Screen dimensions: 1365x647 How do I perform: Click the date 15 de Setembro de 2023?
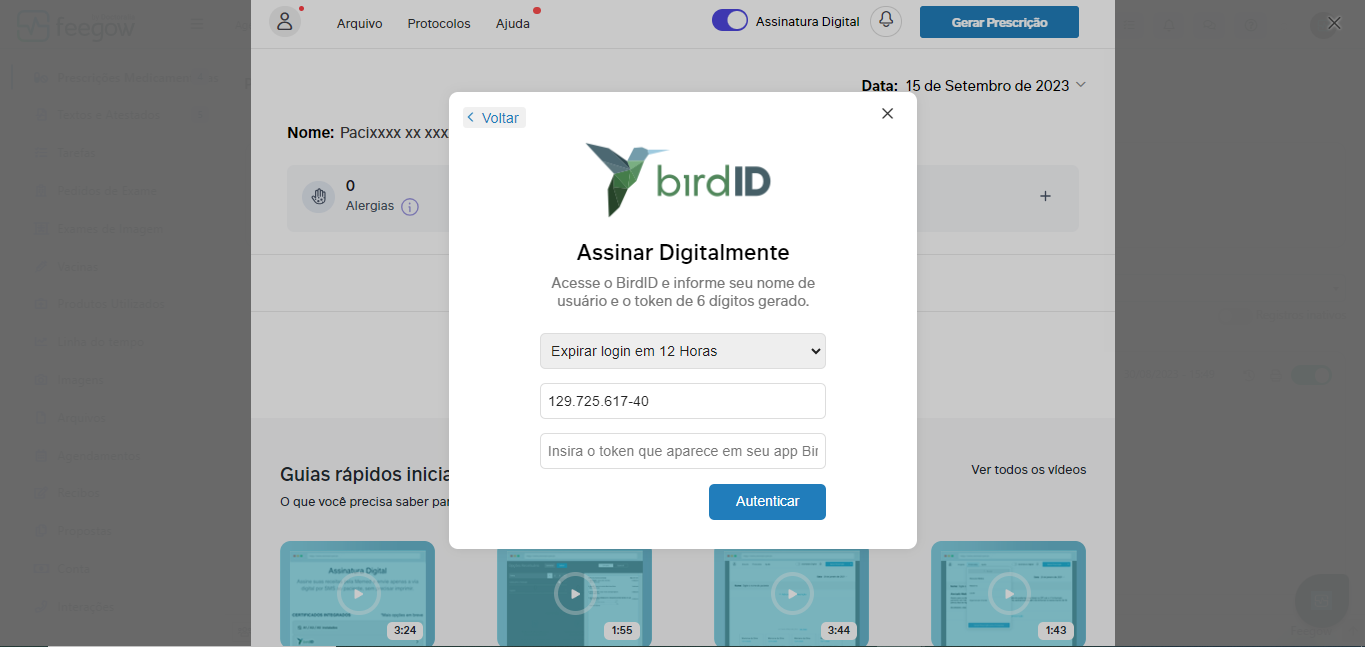987,86
